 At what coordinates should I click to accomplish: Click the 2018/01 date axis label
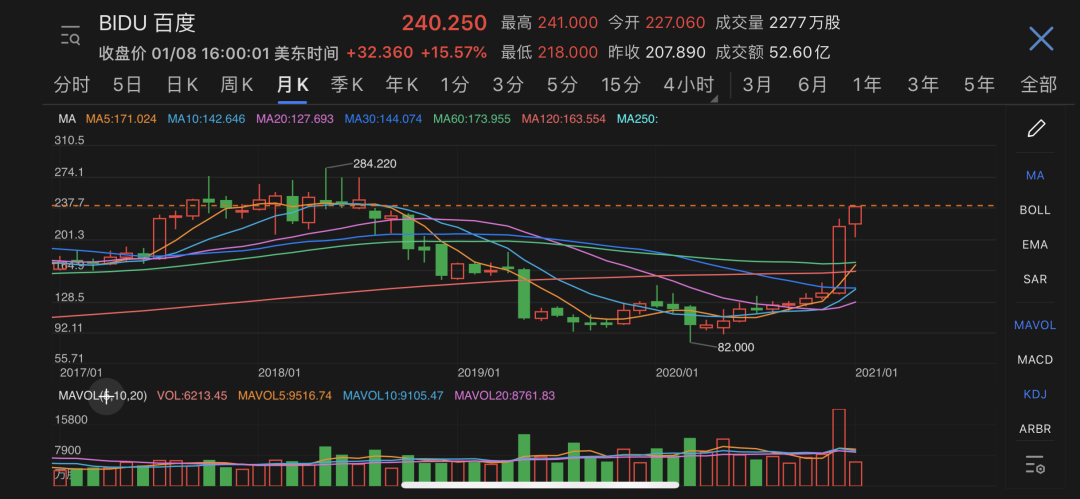click(x=278, y=372)
